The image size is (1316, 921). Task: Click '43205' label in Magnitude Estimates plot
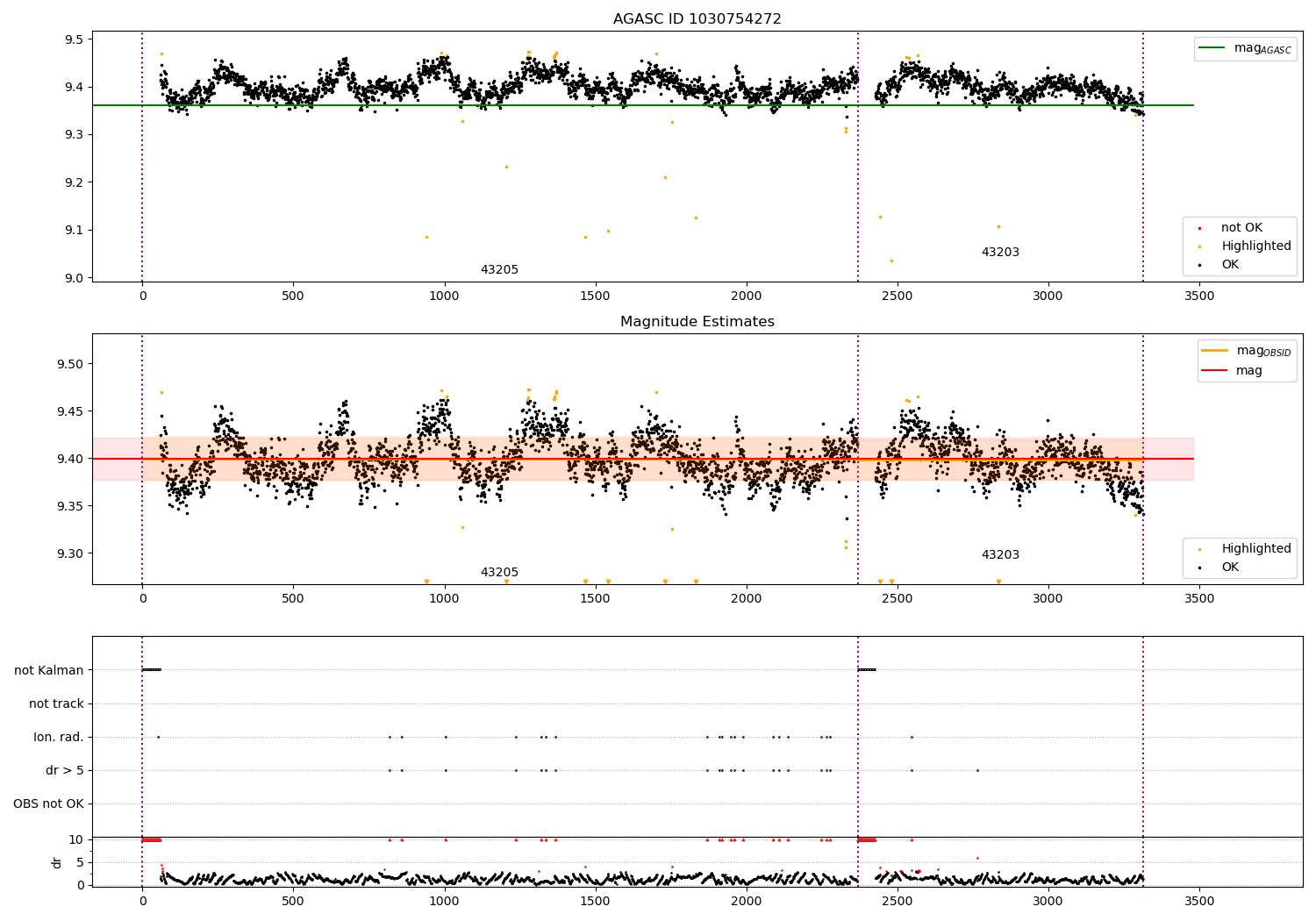[499, 573]
